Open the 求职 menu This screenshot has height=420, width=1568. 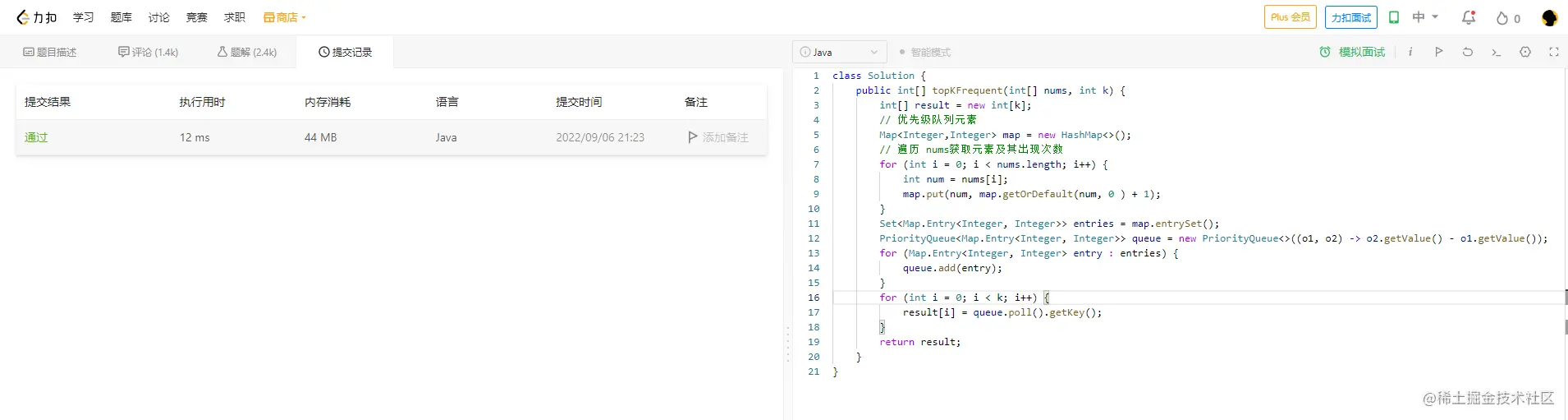point(235,17)
